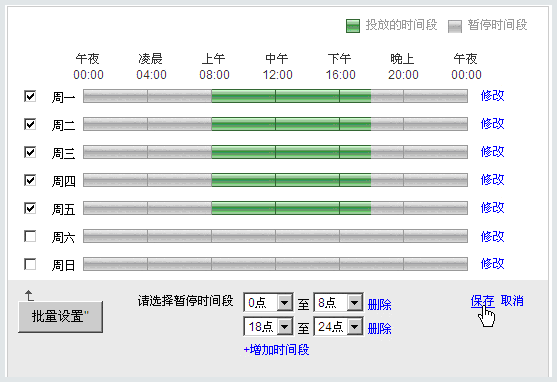This screenshot has height=382, width=557.
Task: Click the gray schedule bar for 周日
Action: pos(275,264)
